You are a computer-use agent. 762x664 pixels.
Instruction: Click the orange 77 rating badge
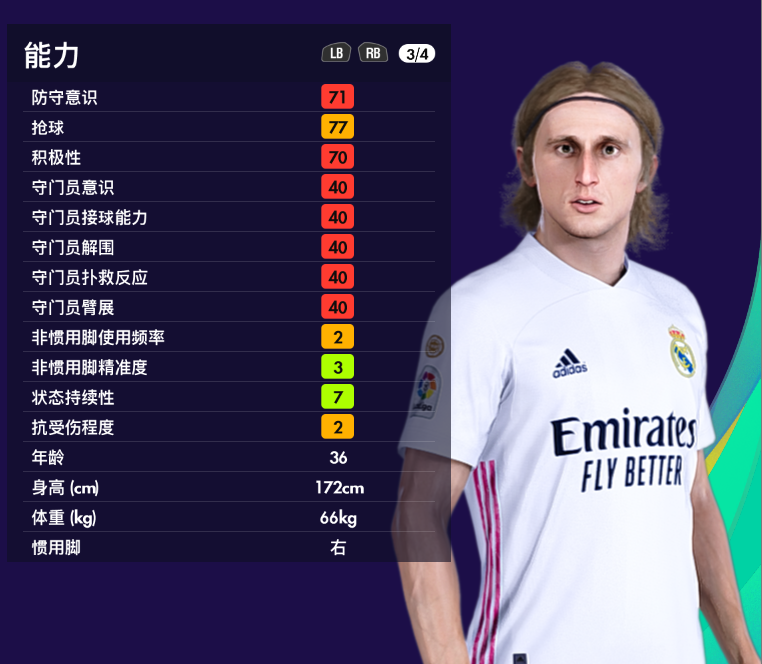pyautogui.click(x=337, y=127)
